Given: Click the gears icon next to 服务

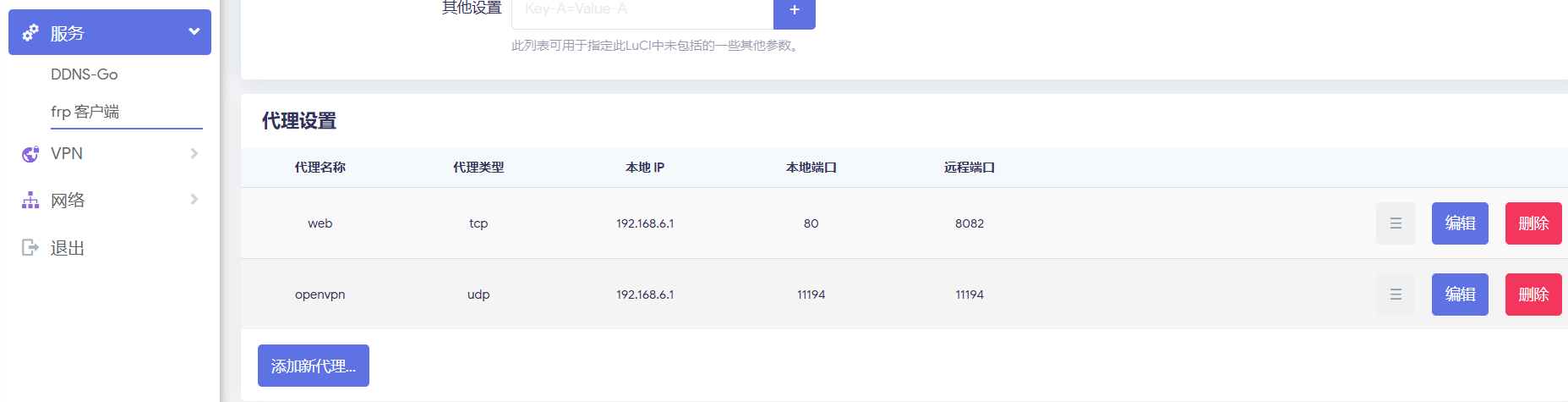Looking at the screenshot, I should (x=30, y=33).
